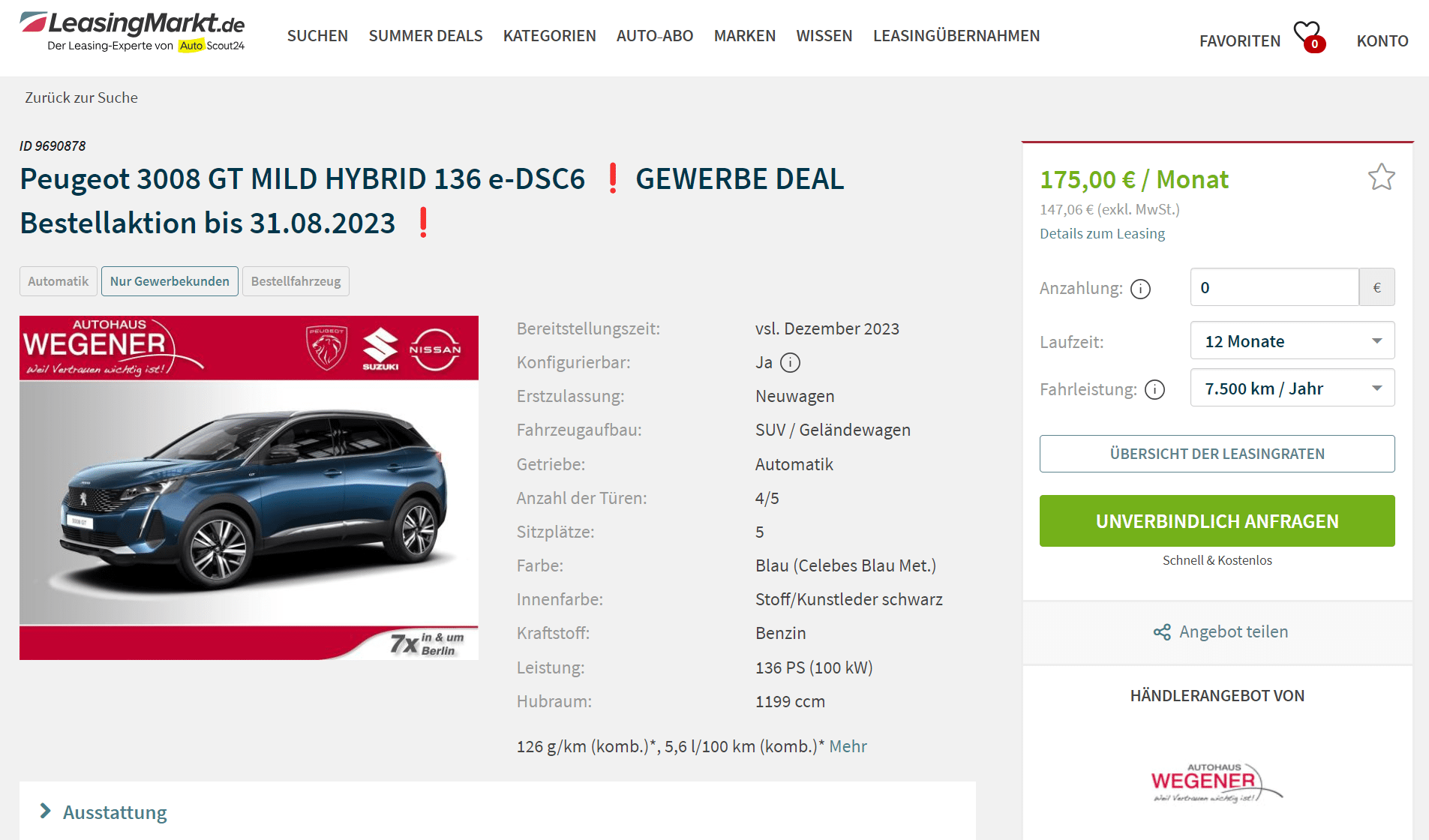Viewport: 1429px width, 840px height.
Task: Click the 147,06 € (exkl. MwSt.) text
Action: (x=1109, y=210)
